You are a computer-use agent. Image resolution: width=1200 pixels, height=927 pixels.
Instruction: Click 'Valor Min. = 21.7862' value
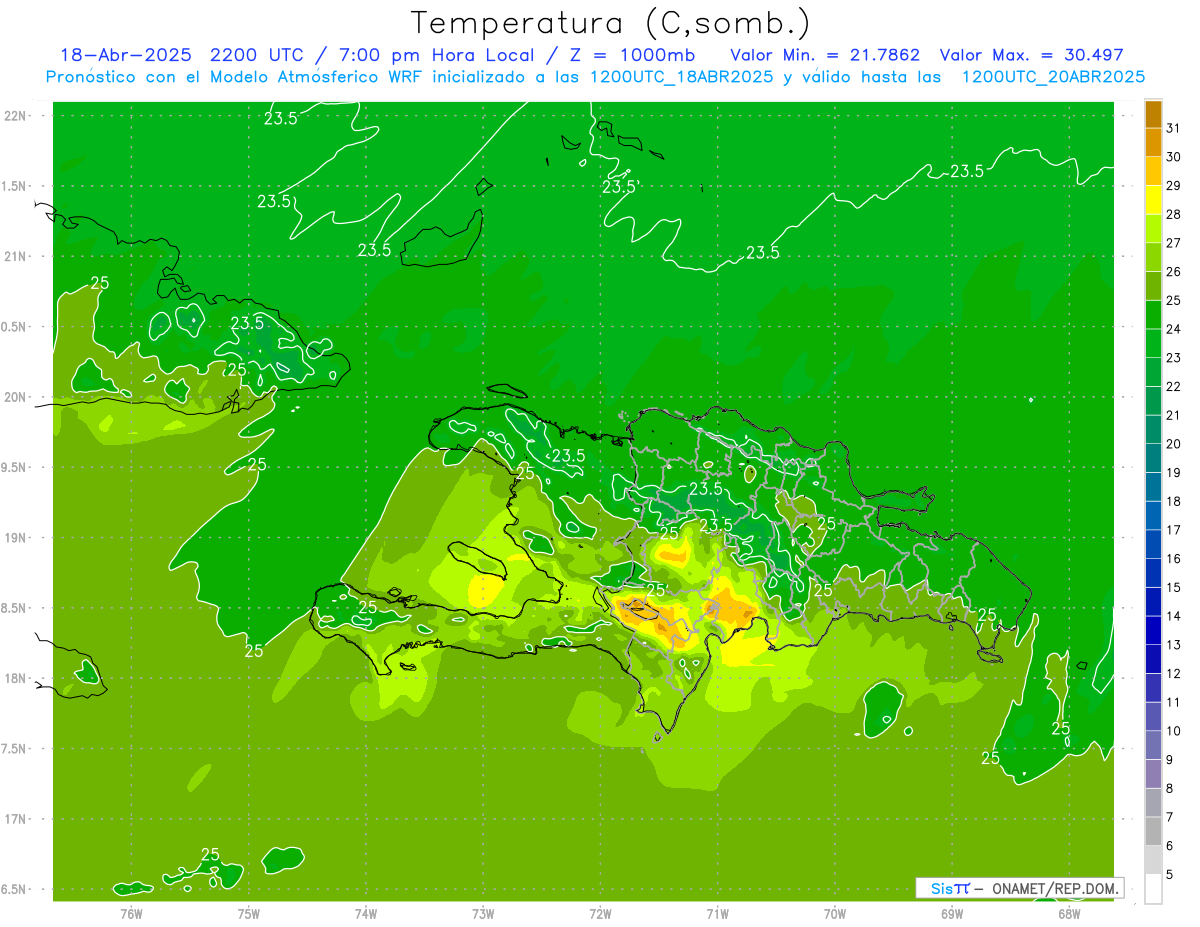[825, 55]
